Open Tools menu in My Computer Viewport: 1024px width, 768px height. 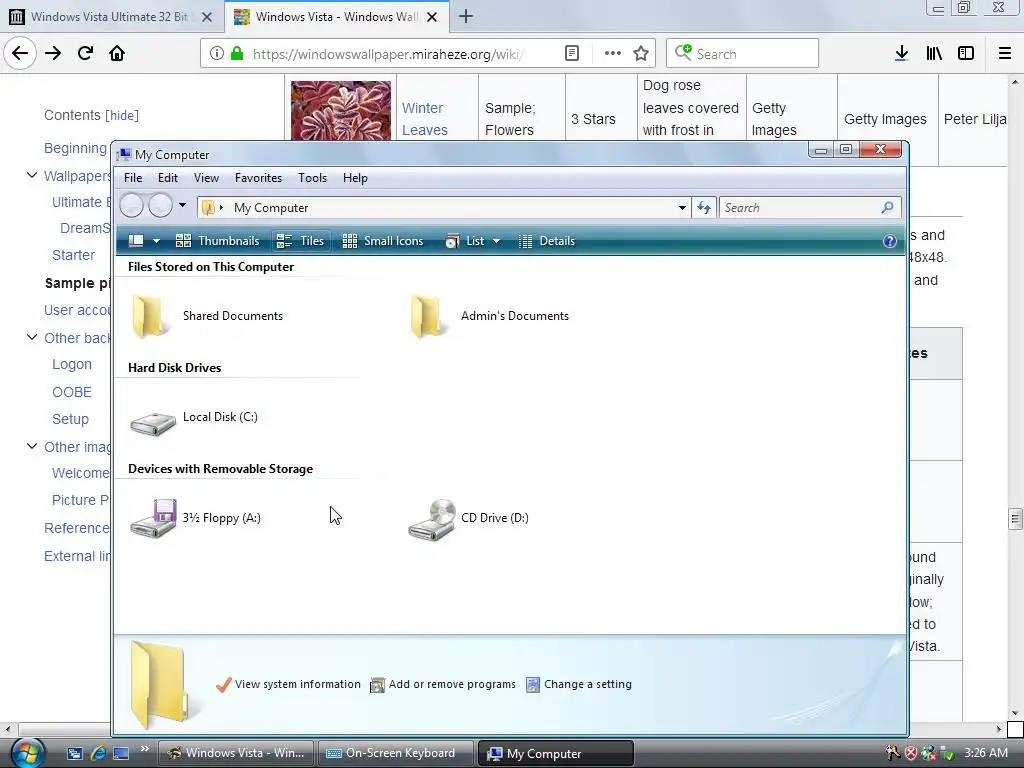[312, 178]
